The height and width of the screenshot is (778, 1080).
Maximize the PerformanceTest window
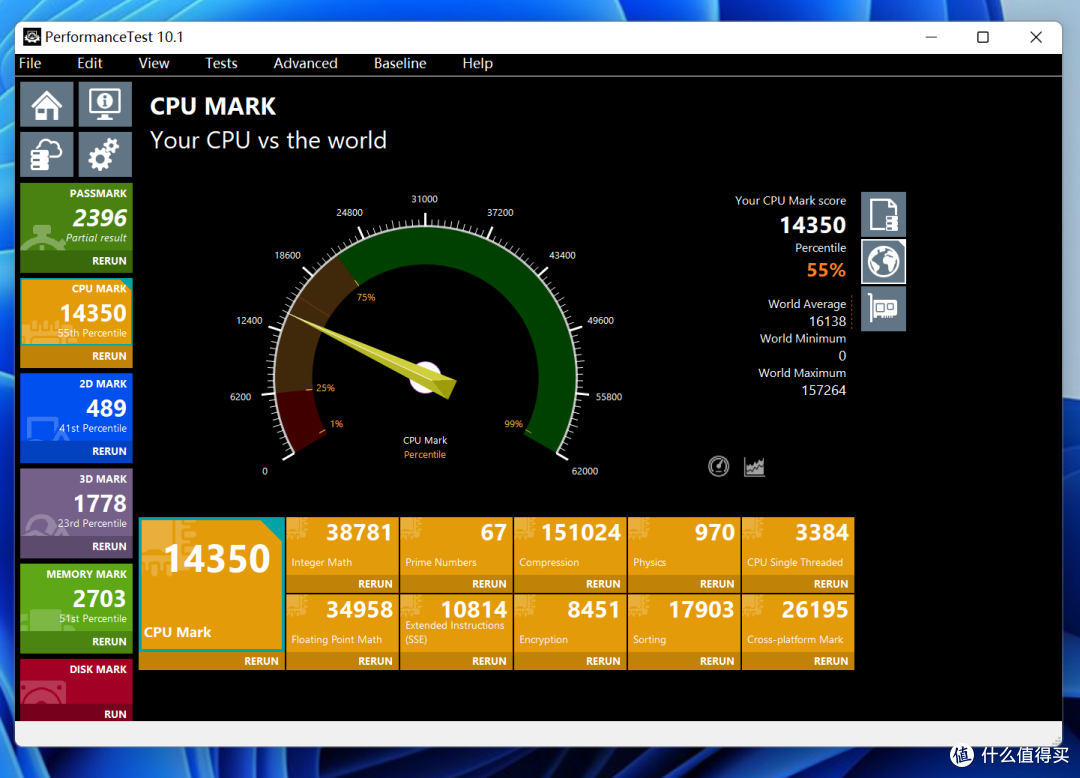[x=983, y=37]
